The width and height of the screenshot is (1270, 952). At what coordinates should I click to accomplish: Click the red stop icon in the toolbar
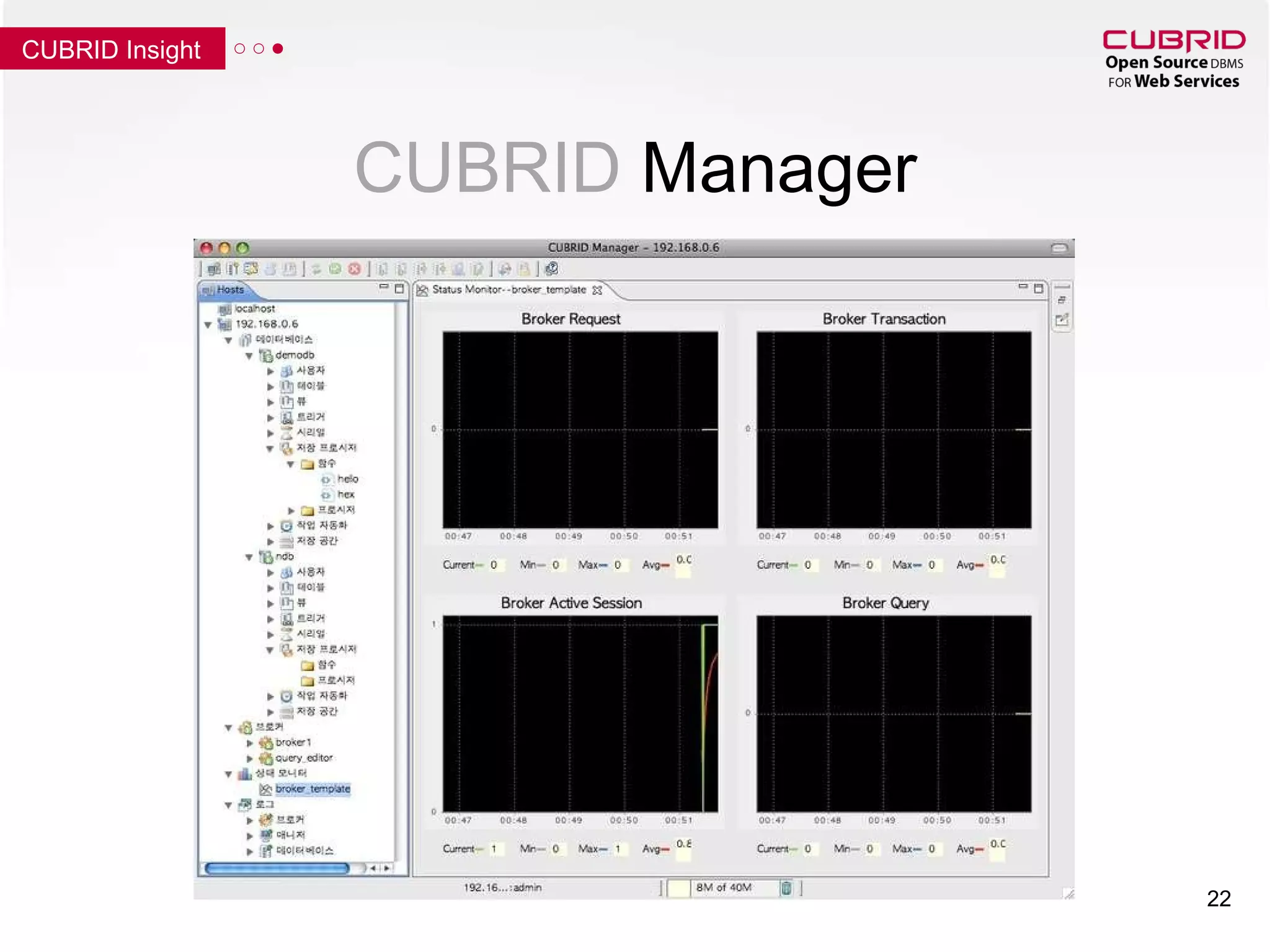[354, 268]
